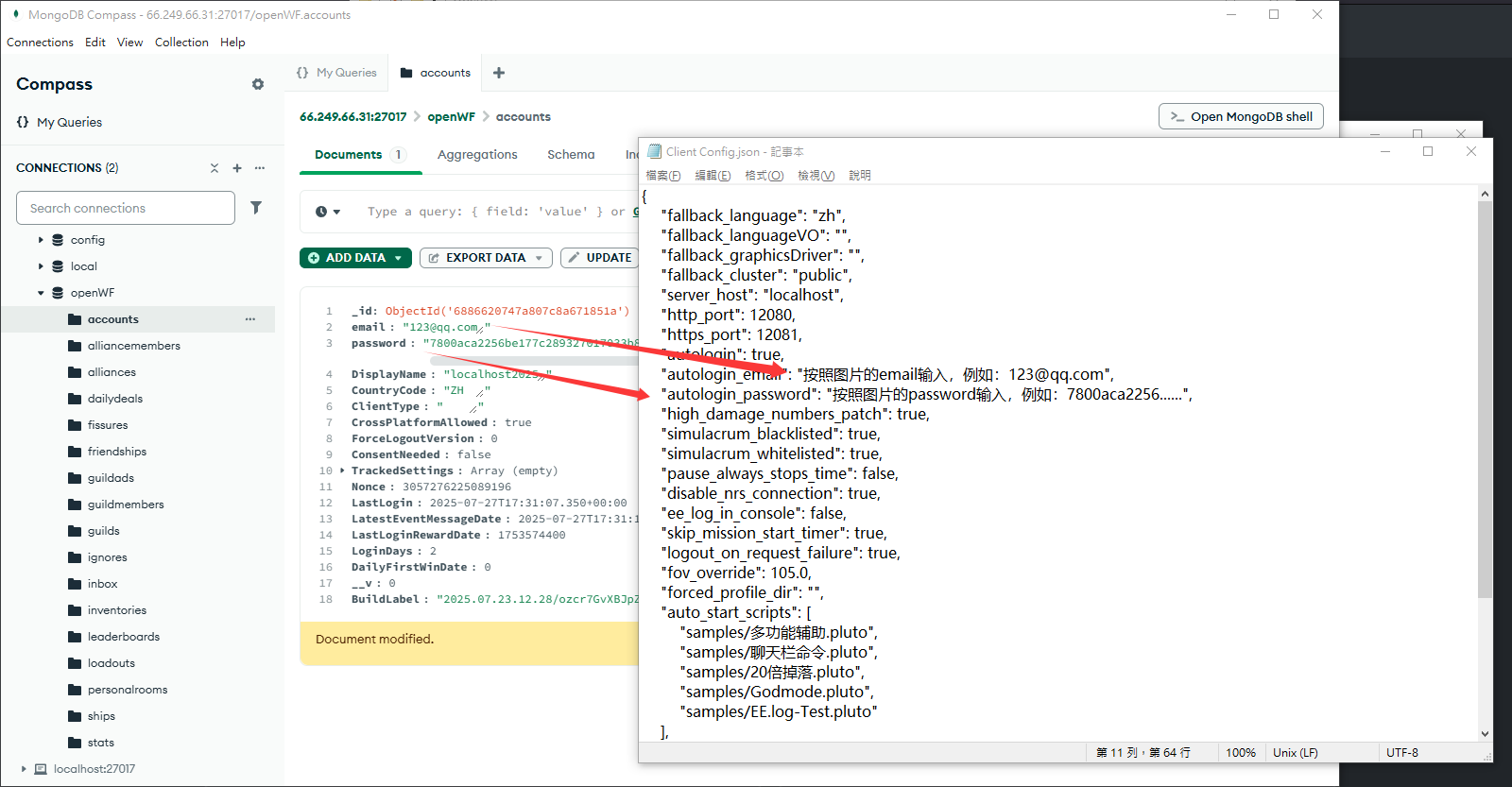Open connections more options ellipsis

pyautogui.click(x=260, y=168)
